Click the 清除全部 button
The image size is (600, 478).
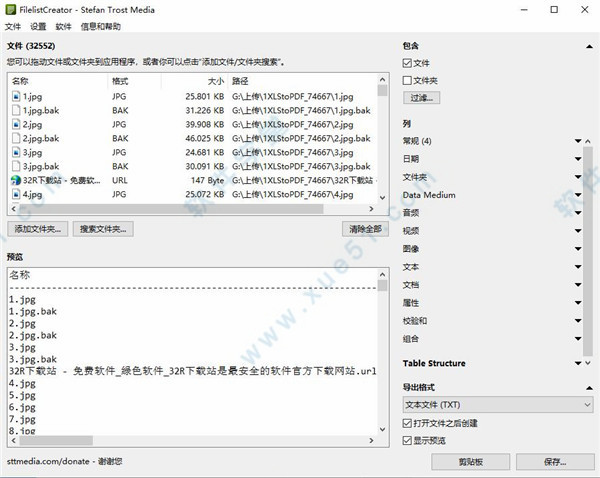click(x=365, y=229)
